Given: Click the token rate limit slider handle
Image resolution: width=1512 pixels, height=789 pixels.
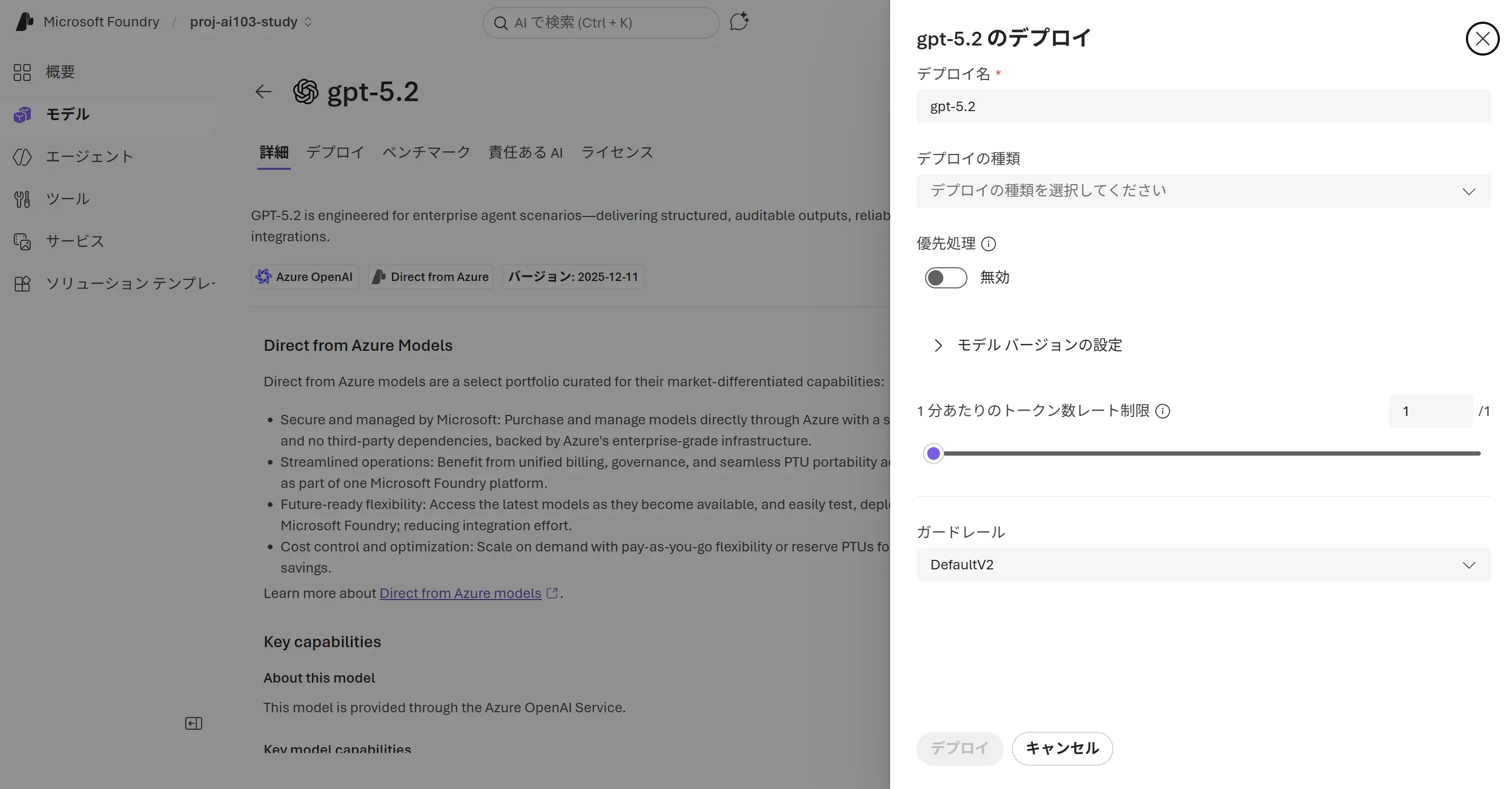Looking at the screenshot, I should click(933, 453).
